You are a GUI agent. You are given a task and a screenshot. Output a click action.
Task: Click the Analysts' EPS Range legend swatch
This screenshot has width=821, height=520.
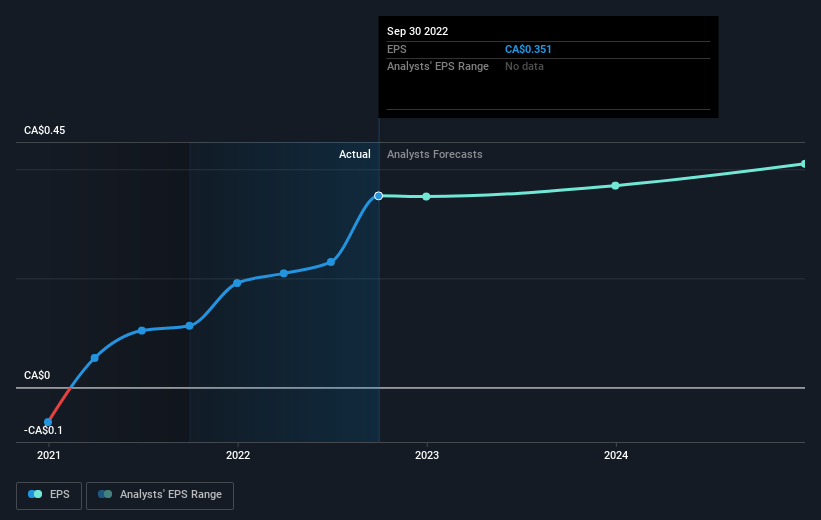tap(105, 494)
